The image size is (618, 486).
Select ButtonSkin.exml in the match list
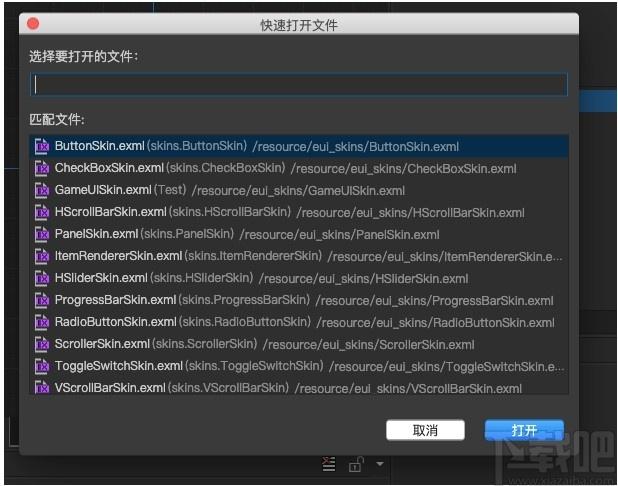pos(299,146)
